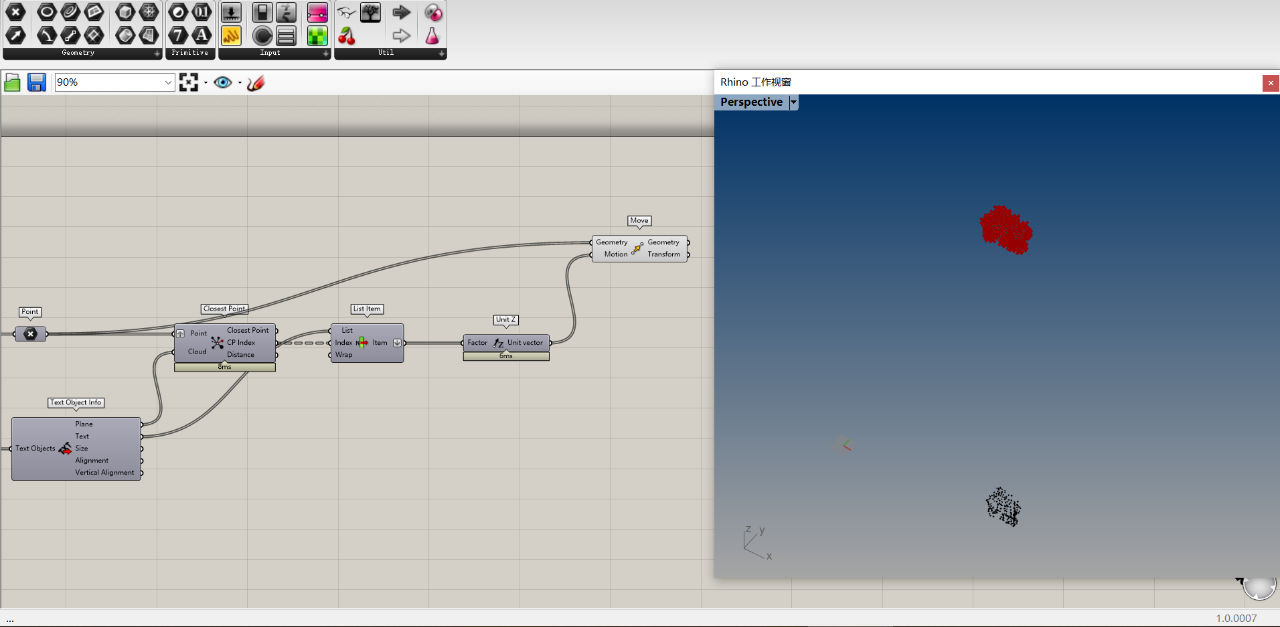The width and height of the screenshot is (1280, 627).
Task: Select the Move component on canvas
Action: click(637, 248)
